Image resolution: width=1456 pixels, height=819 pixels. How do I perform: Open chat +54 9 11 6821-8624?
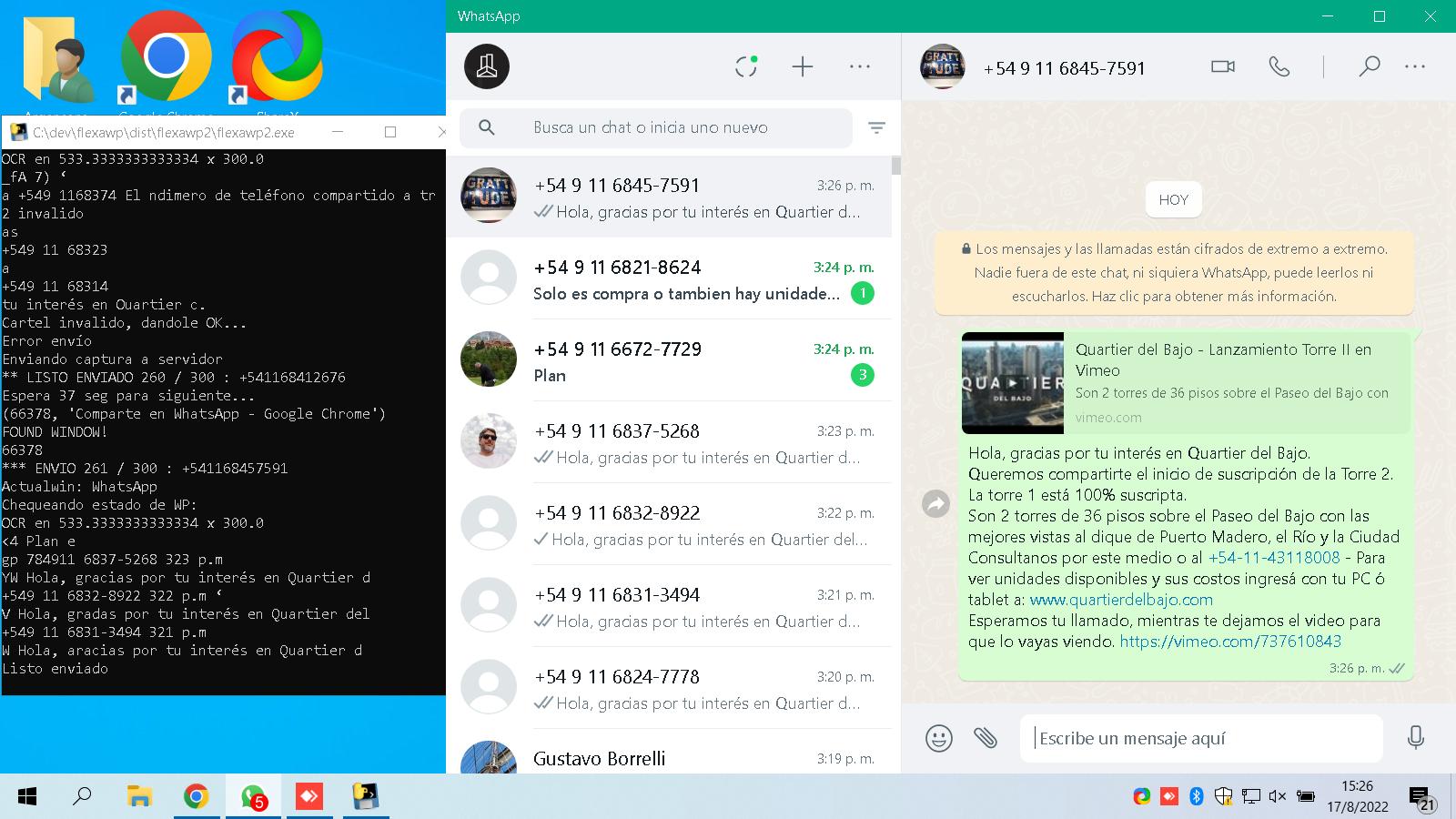pyautogui.click(x=669, y=278)
